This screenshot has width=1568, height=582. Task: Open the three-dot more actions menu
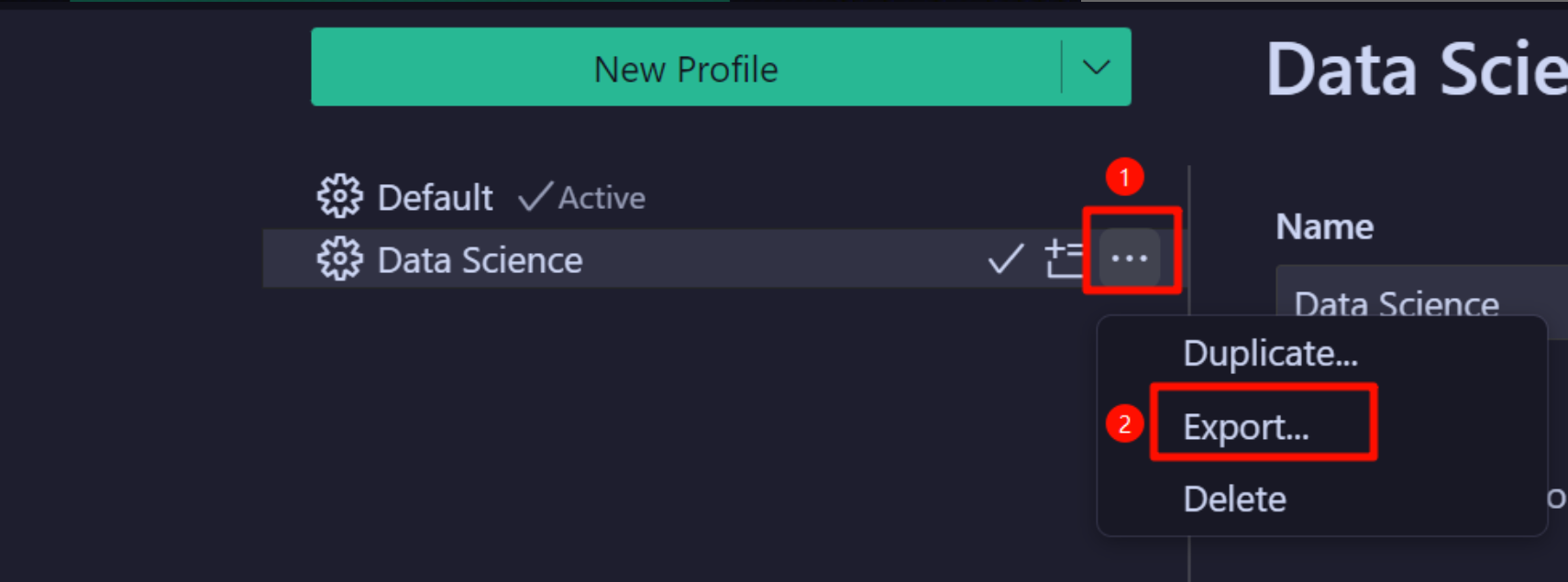1129,258
